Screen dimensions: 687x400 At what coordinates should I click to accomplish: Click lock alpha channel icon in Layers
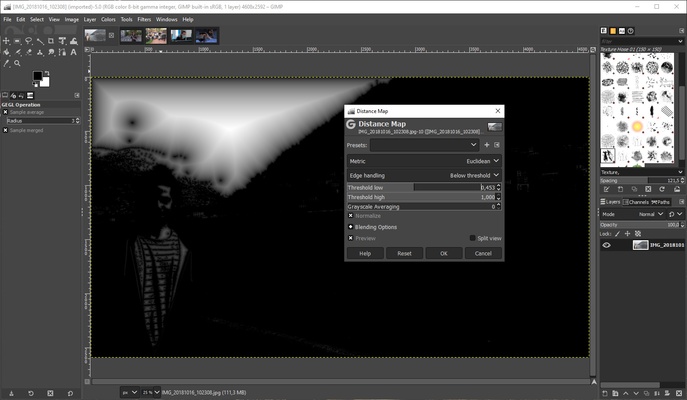pyautogui.click(x=638, y=234)
